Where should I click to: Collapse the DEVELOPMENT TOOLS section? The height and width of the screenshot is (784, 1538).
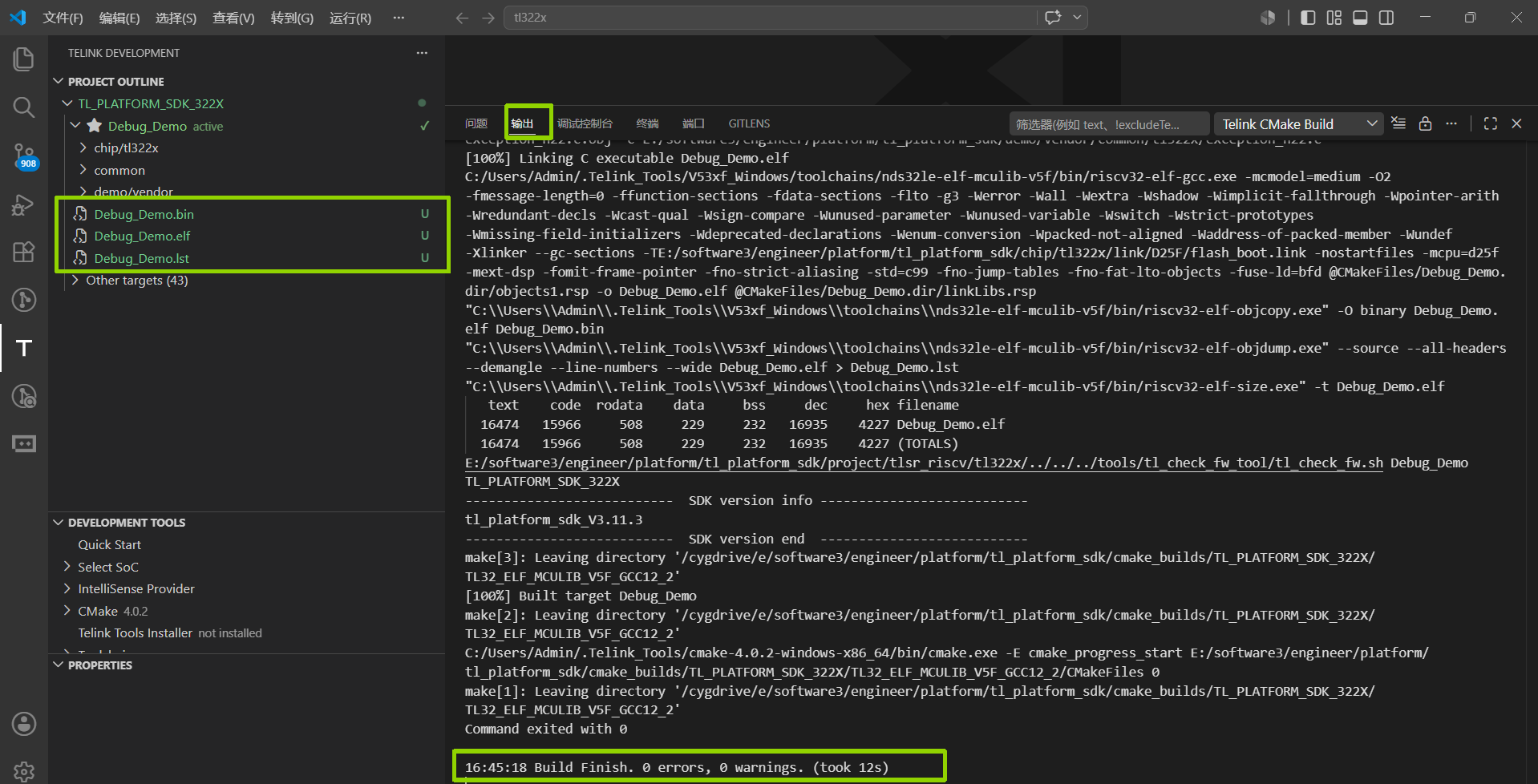[58, 522]
